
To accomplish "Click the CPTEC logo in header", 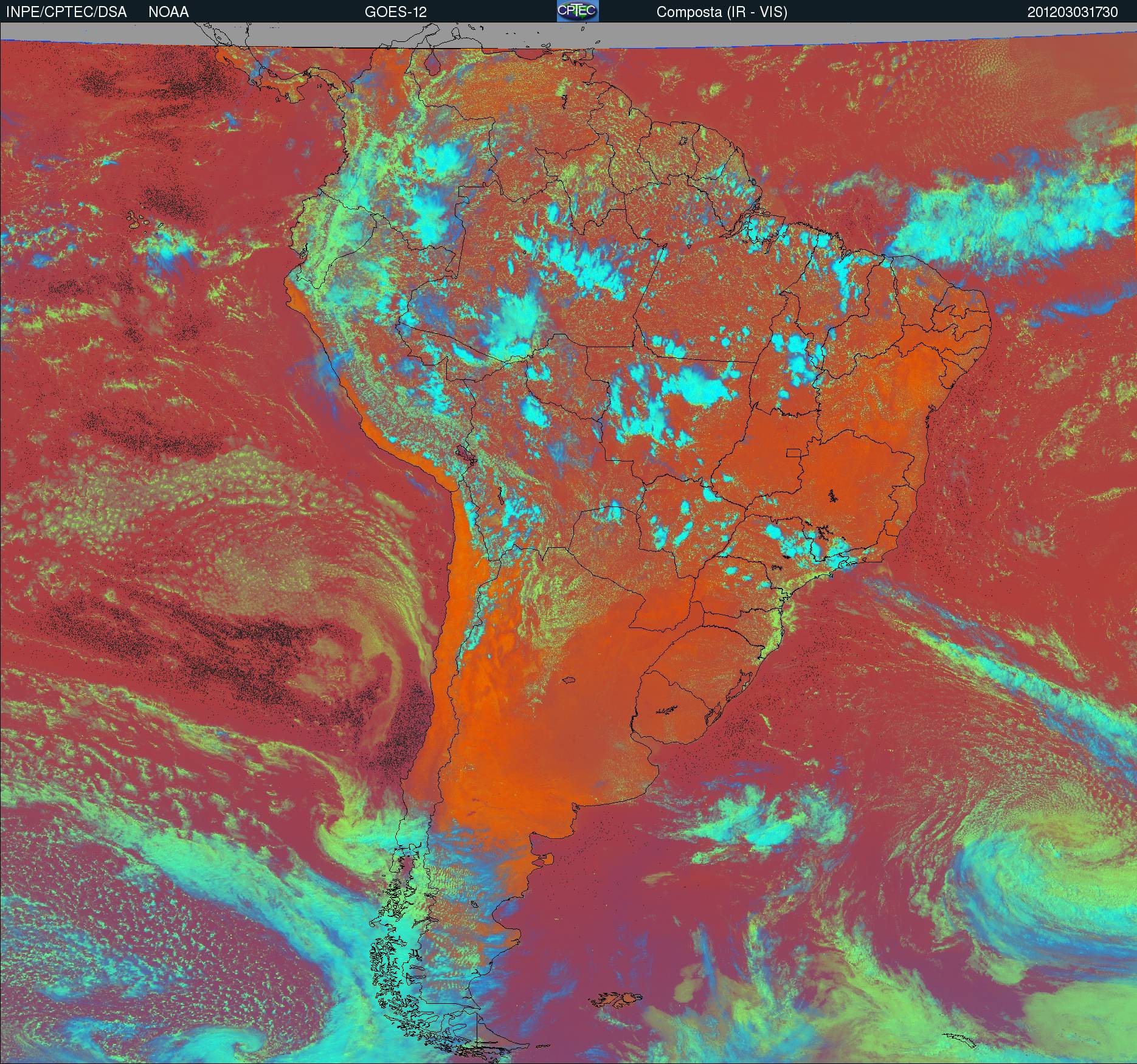I will (x=578, y=11).
